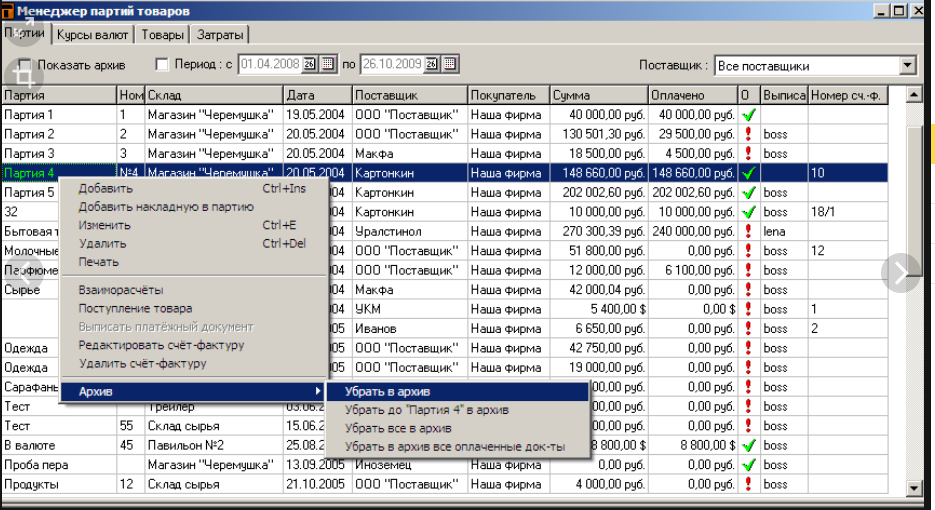Click red exclamation status in Партия 3 row
Image resolution: width=935 pixels, height=510 pixels.
(747, 154)
